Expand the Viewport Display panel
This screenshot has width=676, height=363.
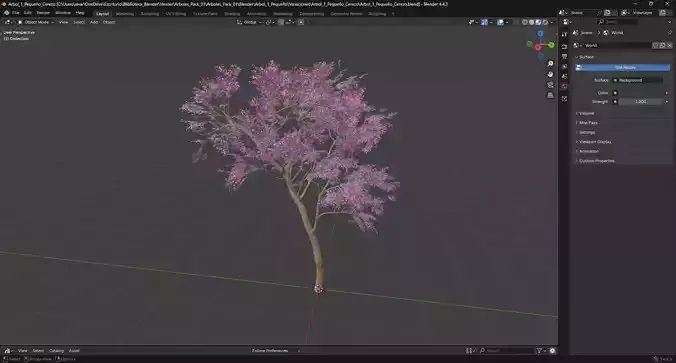coord(594,142)
